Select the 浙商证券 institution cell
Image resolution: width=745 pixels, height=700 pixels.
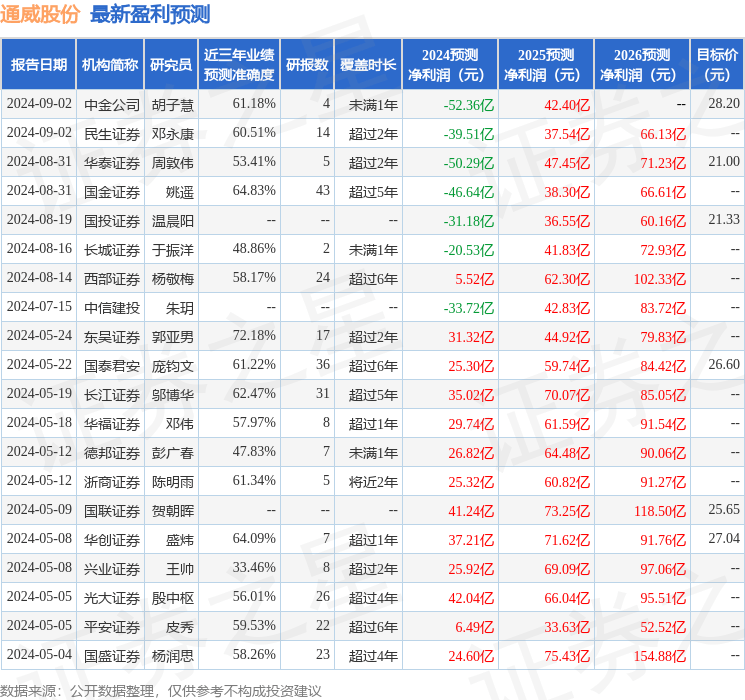coord(112,481)
